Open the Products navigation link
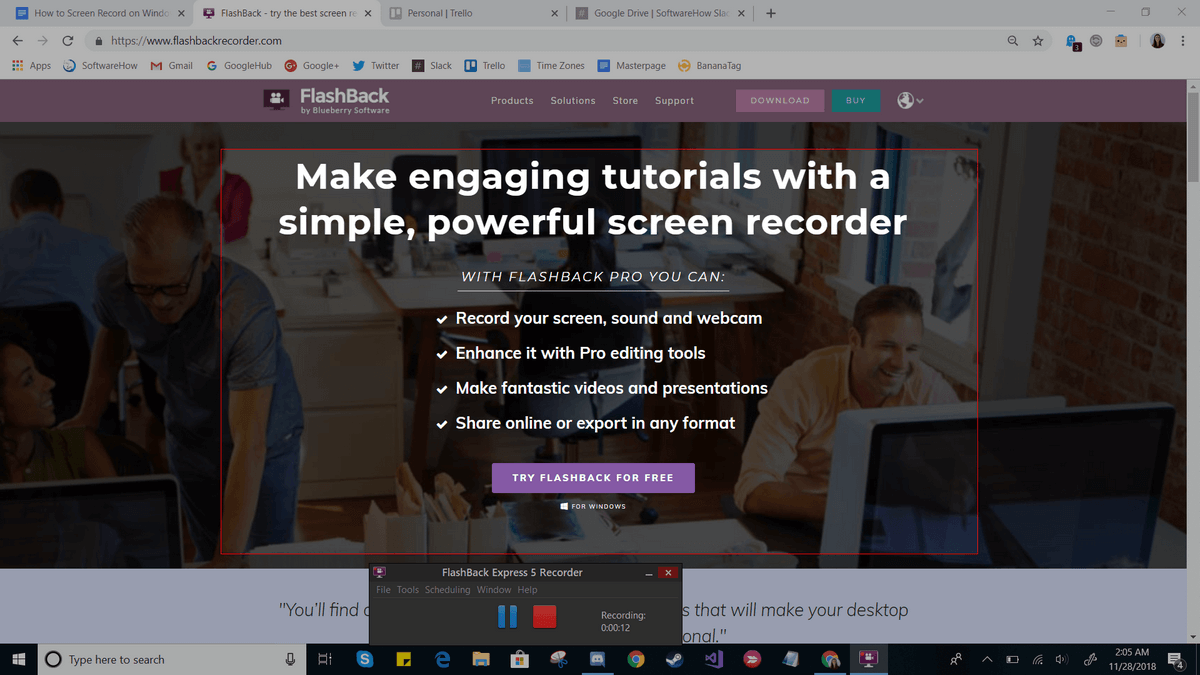The height and width of the screenshot is (675, 1200). tap(512, 101)
